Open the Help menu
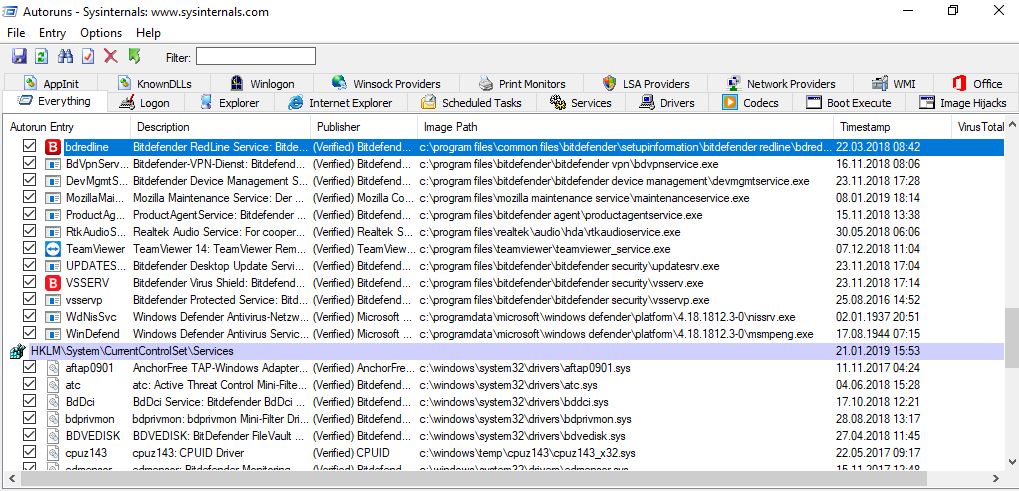 pyautogui.click(x=148, y=33)
